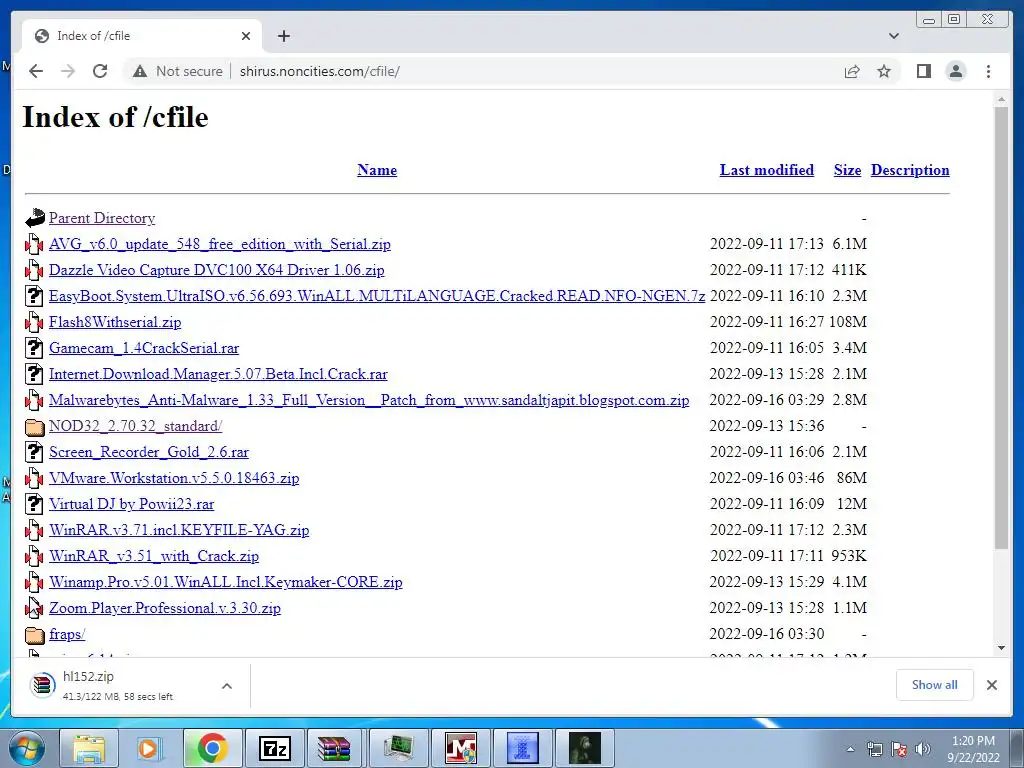The width and height of the screenshot is (1024, 768).
Task: Download Flash8Withserial.zip
Action: coord(115,322)
